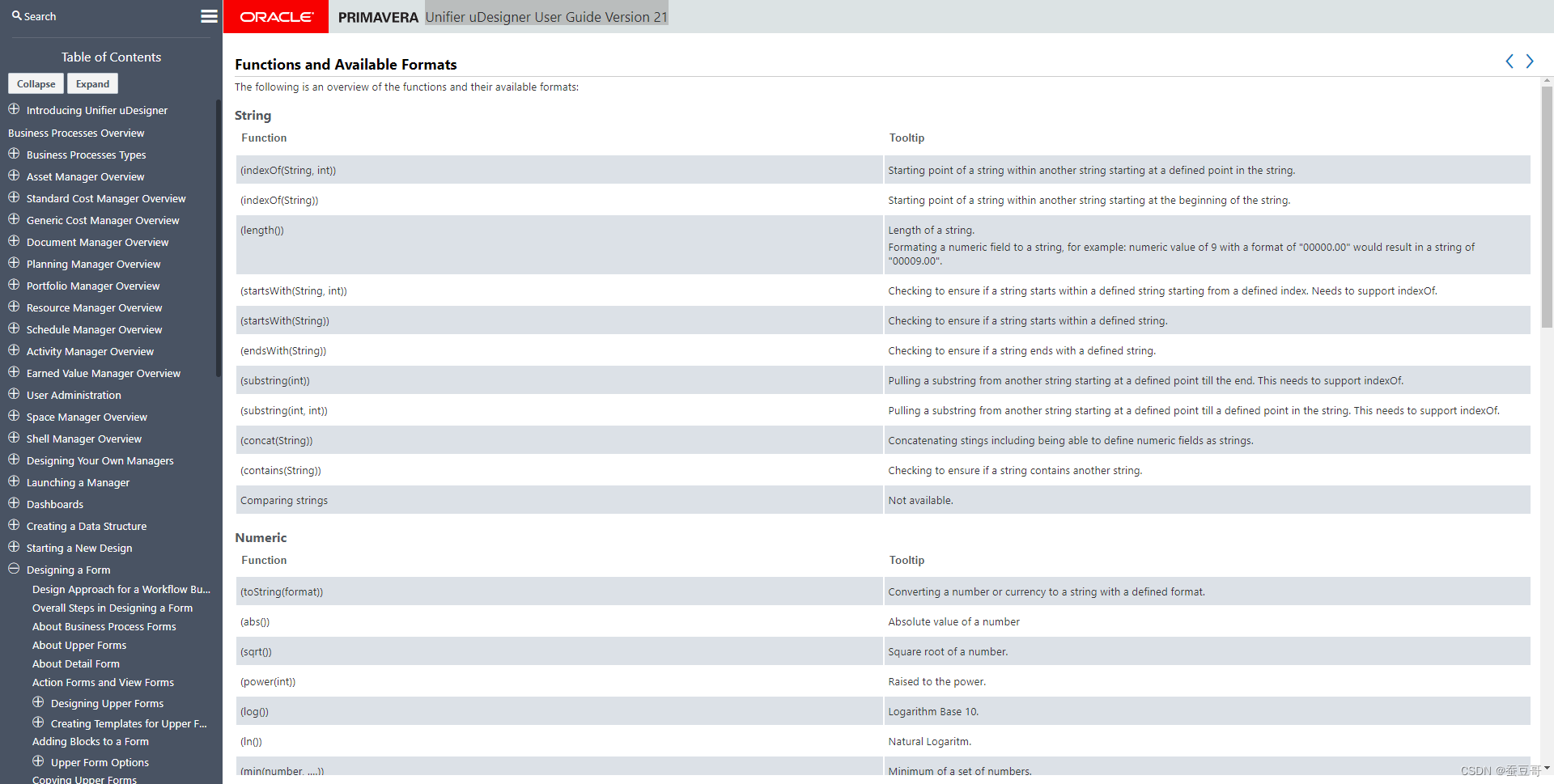This screenshot has height=784, width=1554.
Task: Go to previous page arrow
Action: [x=1509, y=61]
